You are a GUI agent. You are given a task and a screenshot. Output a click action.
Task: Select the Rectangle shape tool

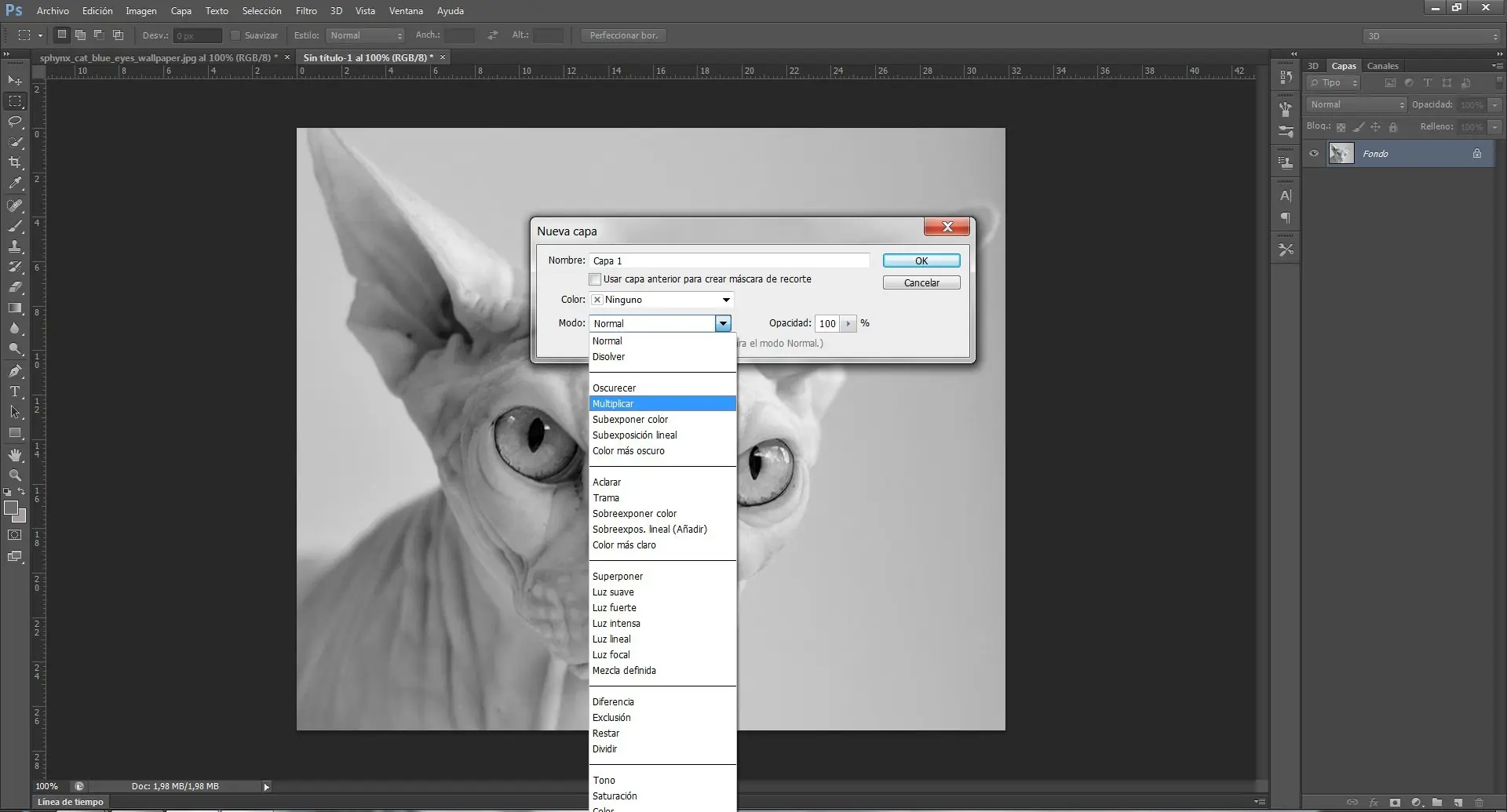pos(15,432)
